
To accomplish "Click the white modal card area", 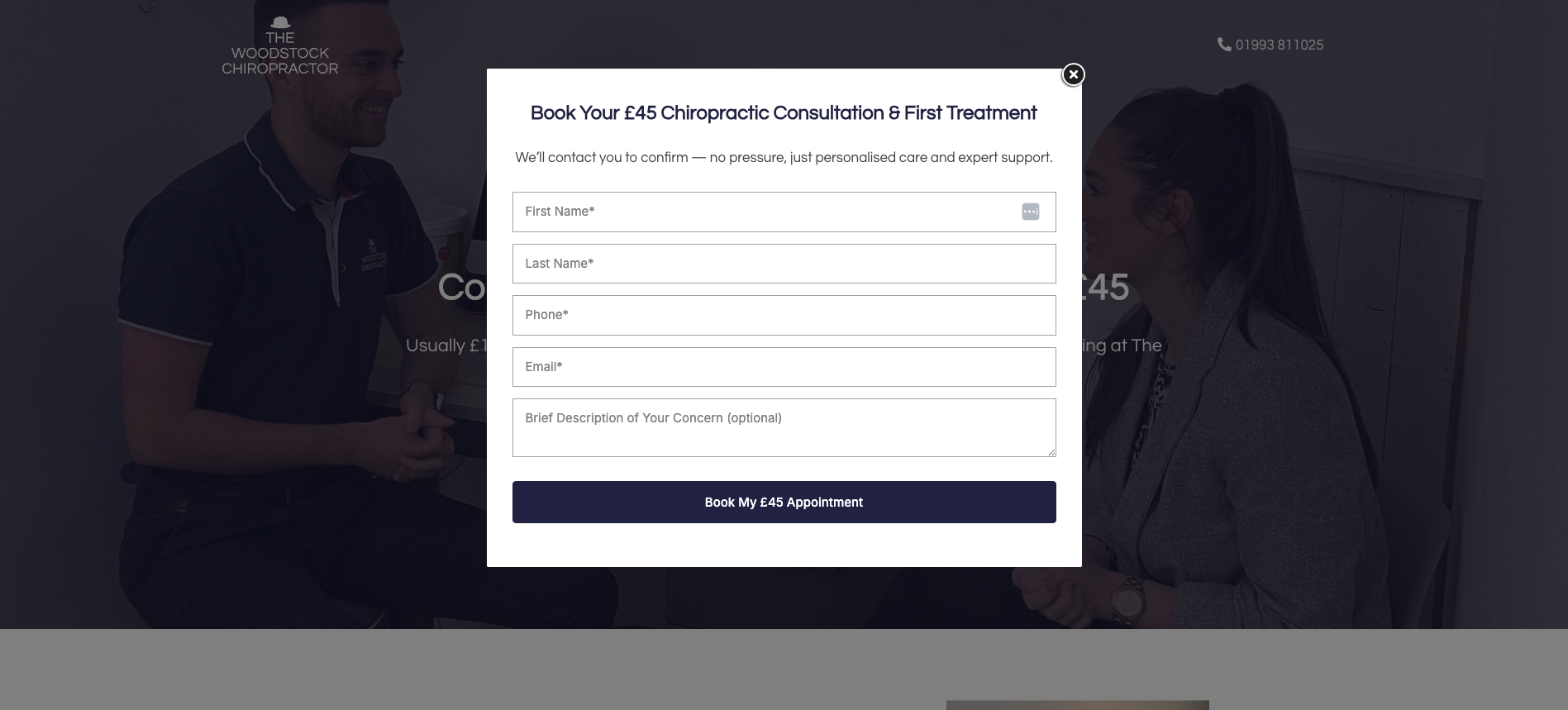I will [x=784, y=546].
